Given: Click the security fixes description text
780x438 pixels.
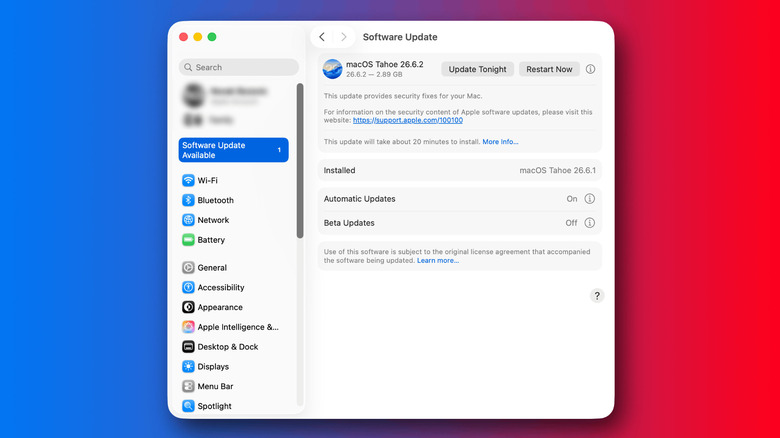Looking at the screenshot, I should pos(403,96).
